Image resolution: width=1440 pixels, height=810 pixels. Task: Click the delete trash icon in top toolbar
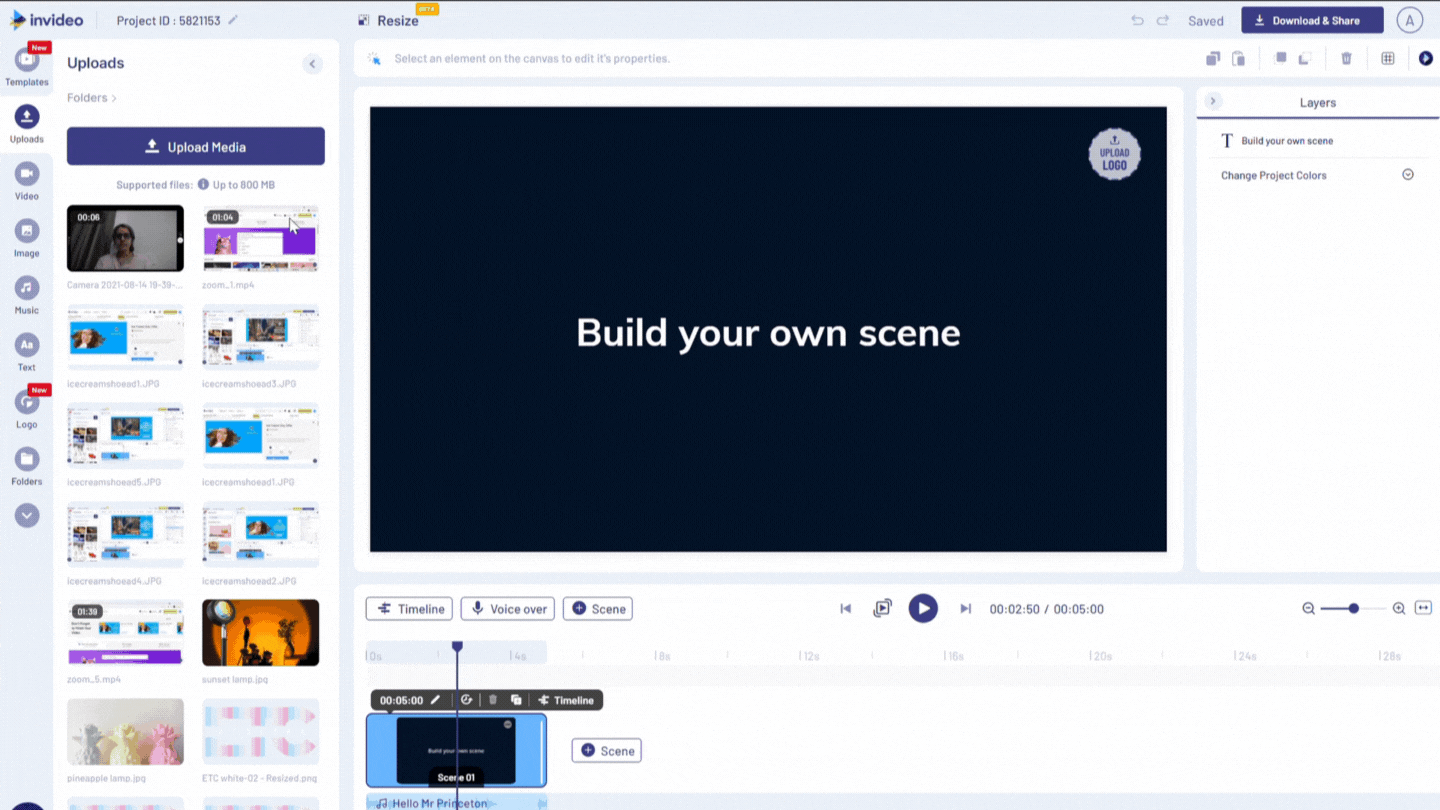click(x=1346, y=59)
